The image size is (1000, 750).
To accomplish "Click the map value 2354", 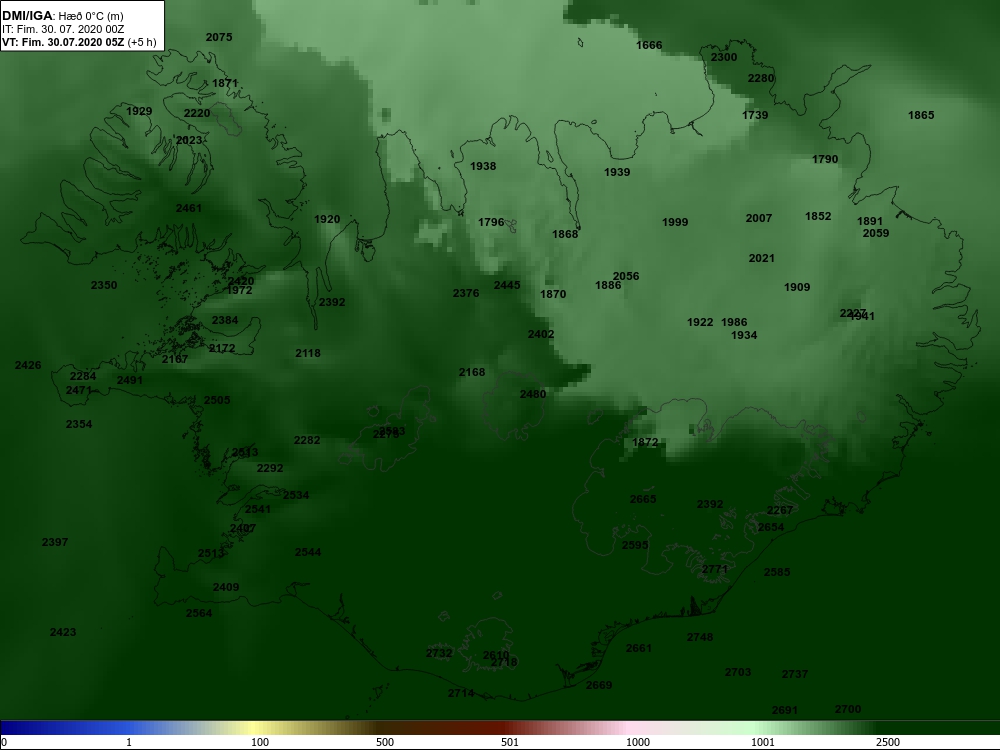I will (x=79, y=424).
